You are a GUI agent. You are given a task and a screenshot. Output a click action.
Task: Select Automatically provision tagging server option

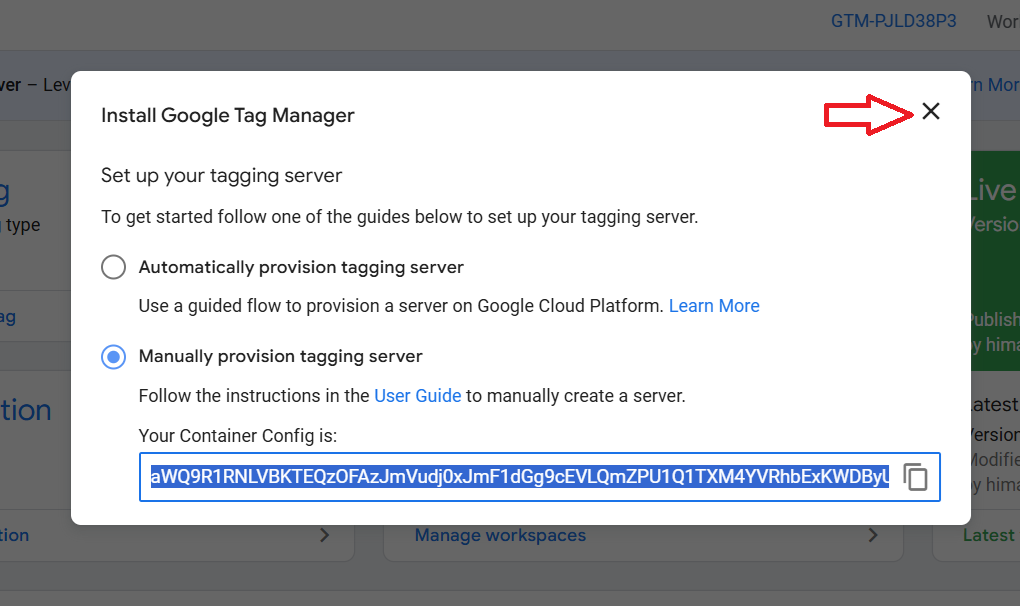(x=113, y=267)
